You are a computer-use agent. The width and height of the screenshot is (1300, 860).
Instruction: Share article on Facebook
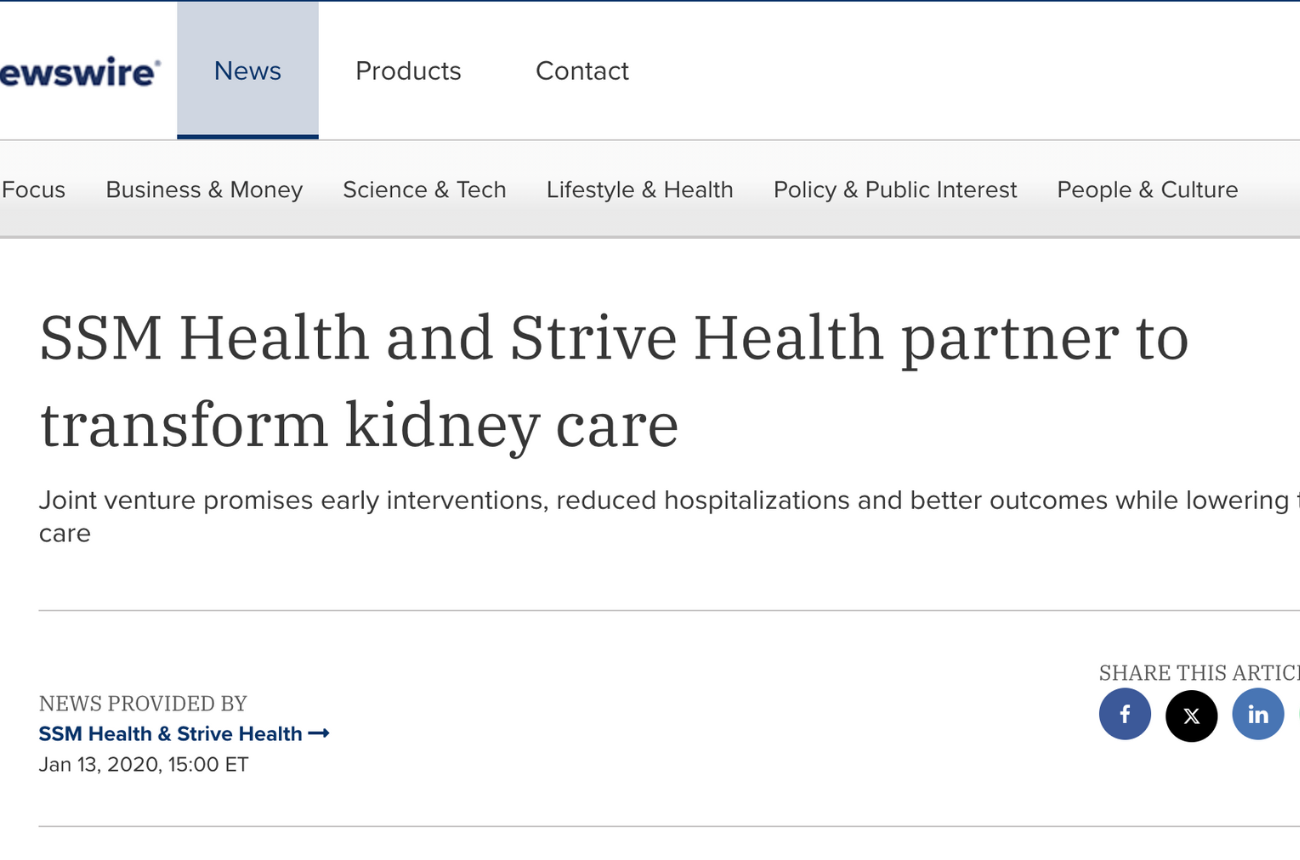click(1125, 715)
